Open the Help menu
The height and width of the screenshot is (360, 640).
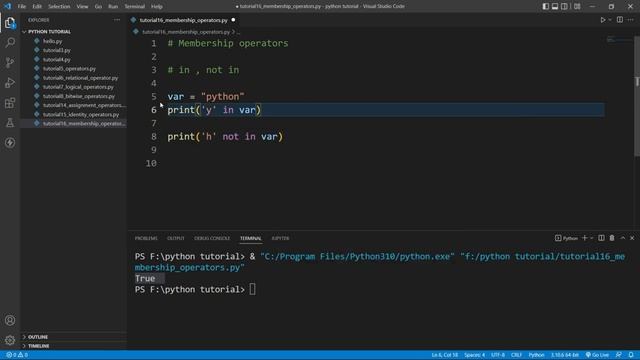click(157, 6)
